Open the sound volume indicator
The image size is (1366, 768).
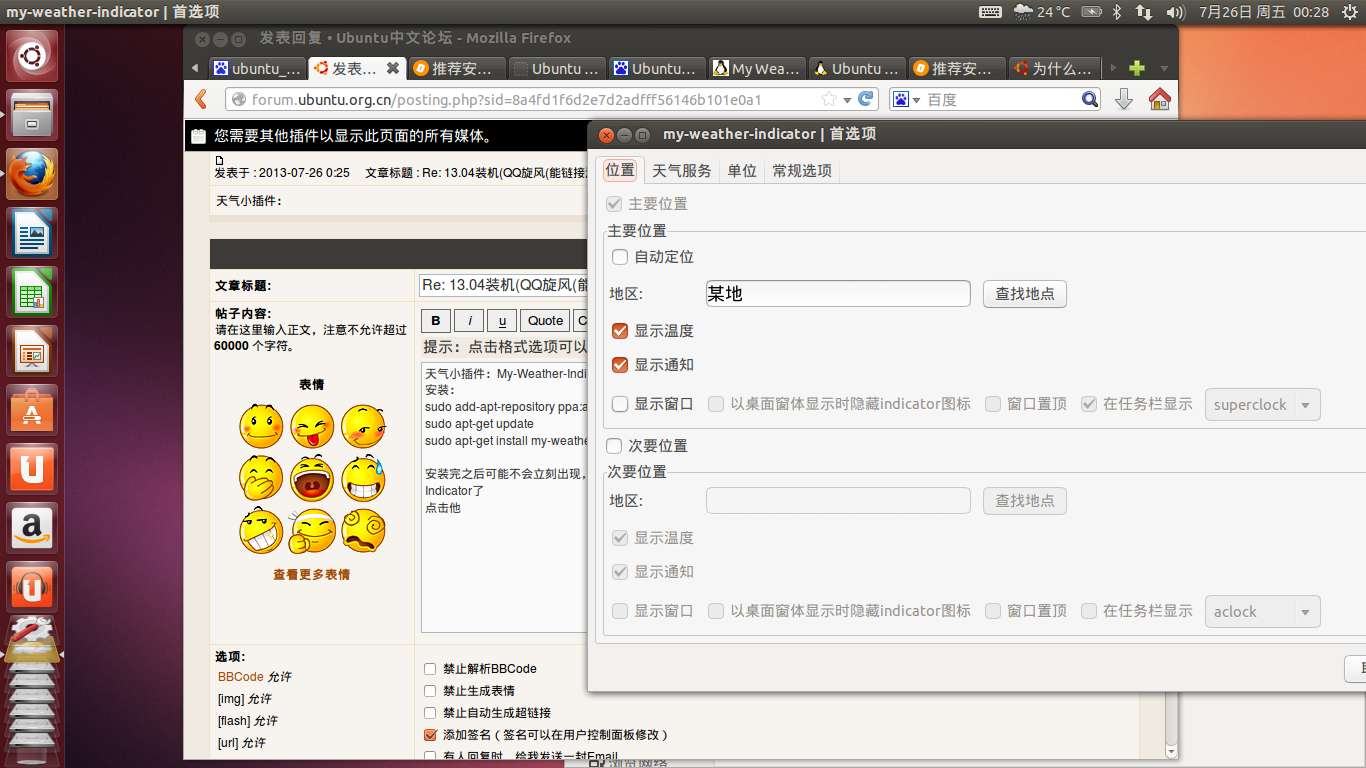(1176, 12)
